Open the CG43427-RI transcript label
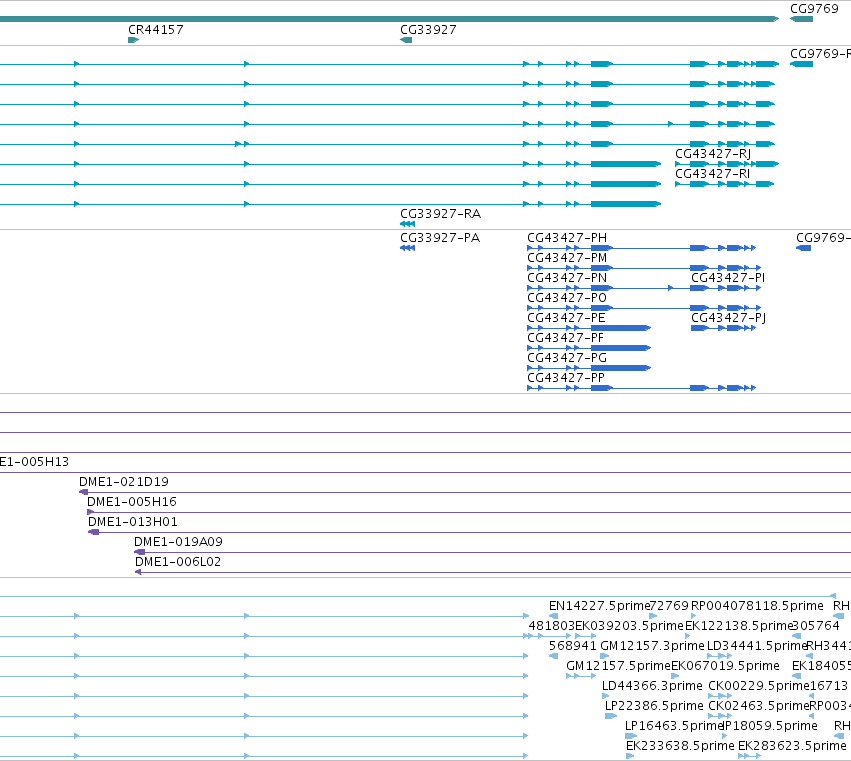The width and height of the screenshot is (851, 761). tap(713, 174)
